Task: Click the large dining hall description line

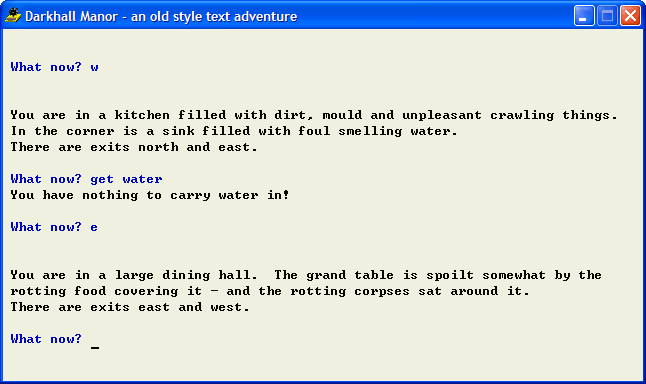Action: pos(306,275)
